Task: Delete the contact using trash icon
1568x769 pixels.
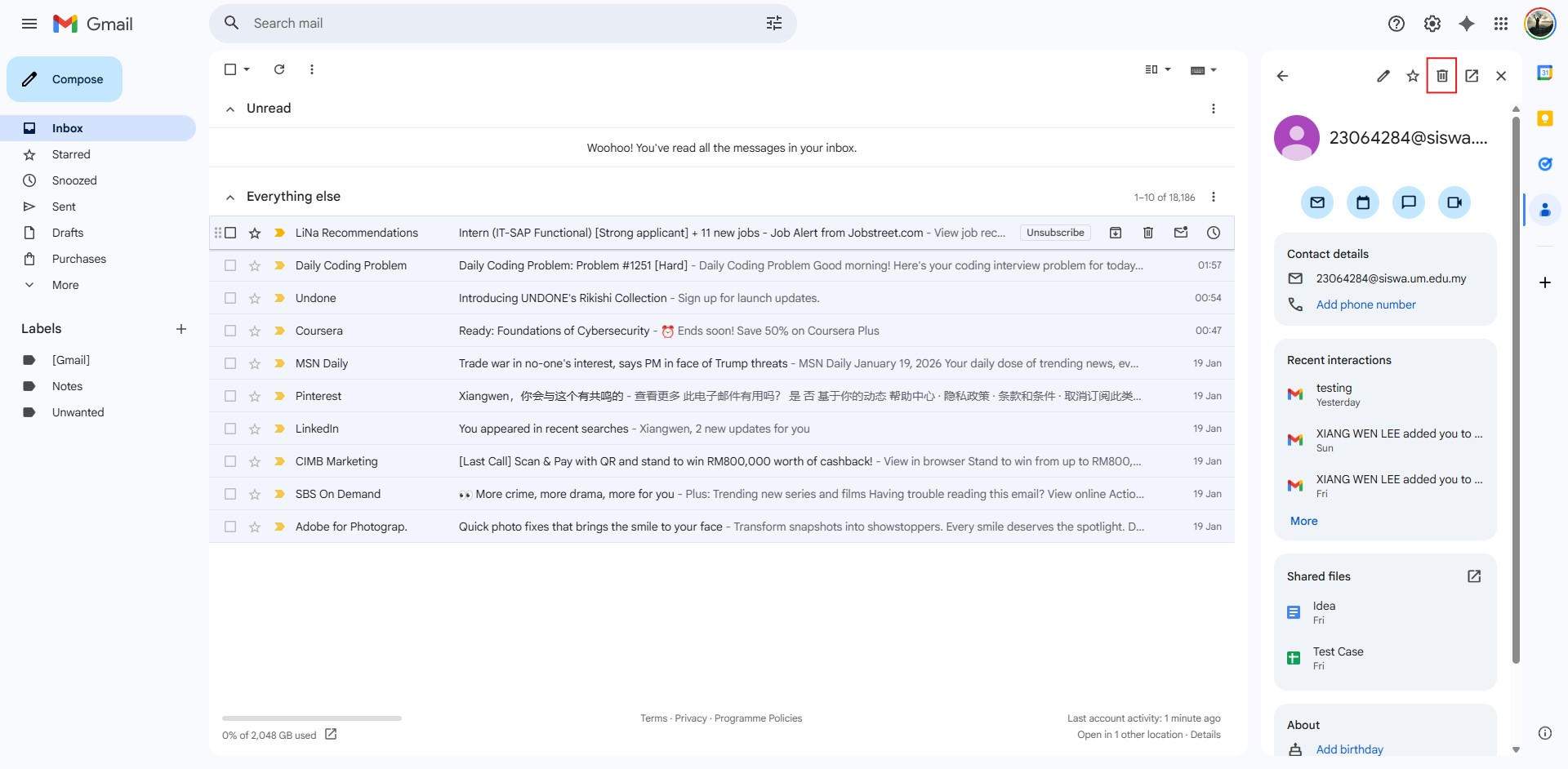Action: [1441, 76]
